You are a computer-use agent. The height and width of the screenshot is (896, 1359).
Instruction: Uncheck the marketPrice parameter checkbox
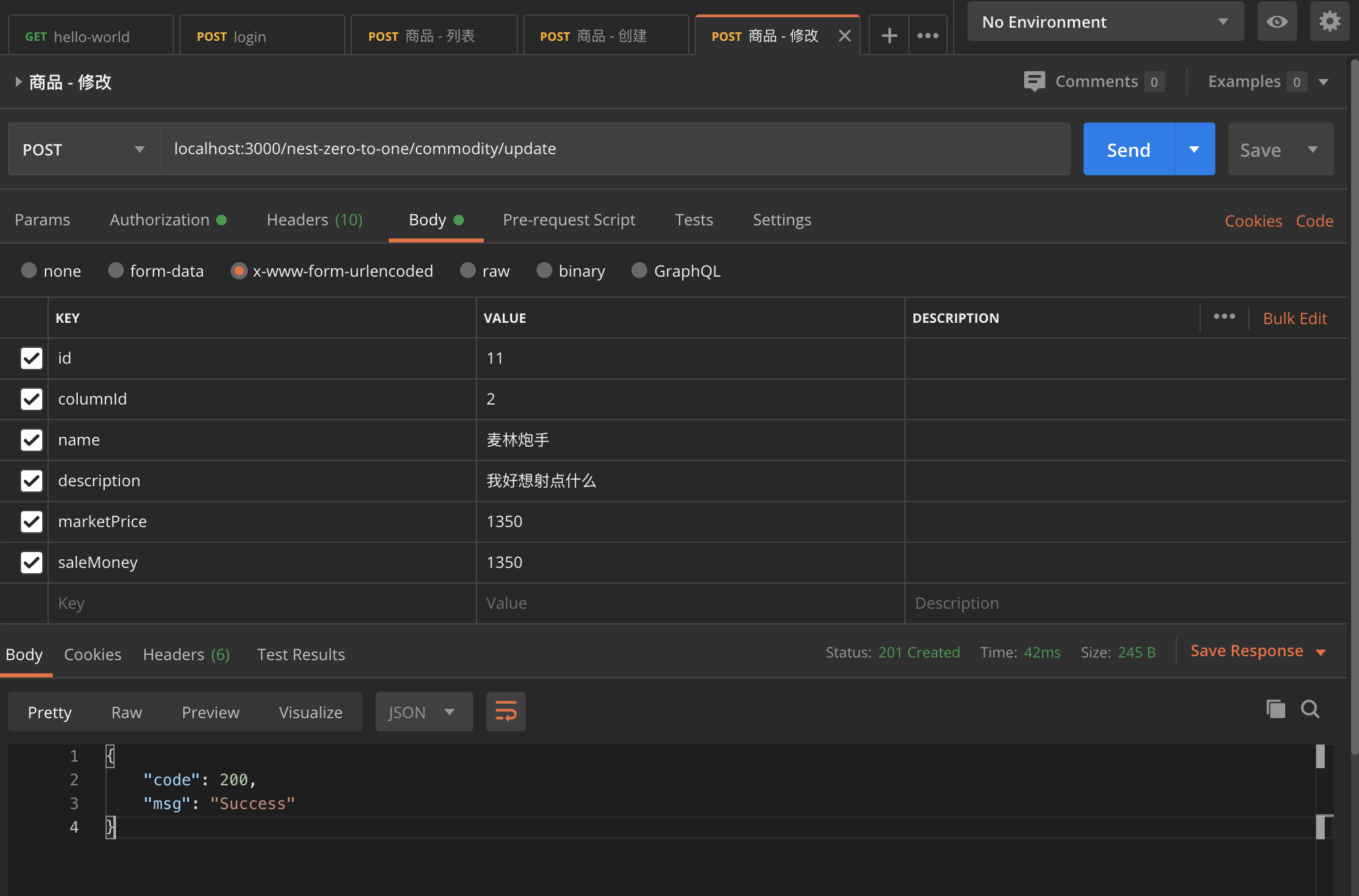[x=32, y=522]
